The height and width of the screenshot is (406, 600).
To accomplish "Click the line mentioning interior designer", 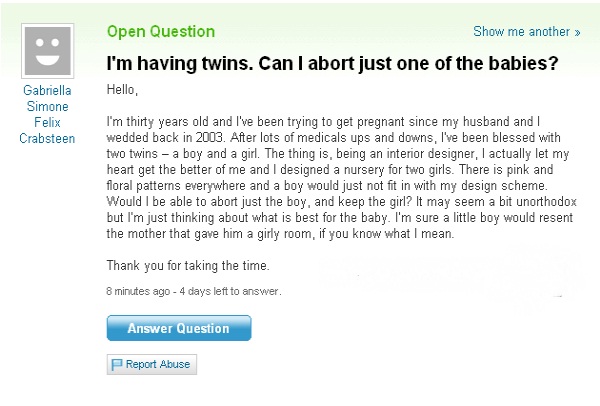I will (x=338, y=154).
